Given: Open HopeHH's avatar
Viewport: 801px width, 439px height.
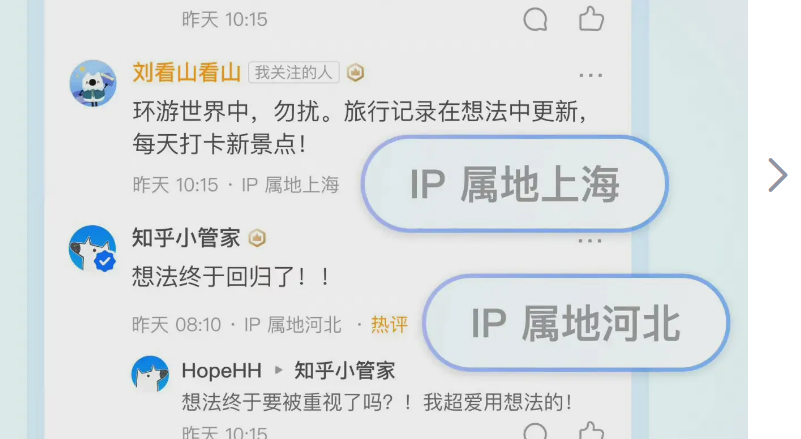Looking at the screenshot, I should coord(150,374).
